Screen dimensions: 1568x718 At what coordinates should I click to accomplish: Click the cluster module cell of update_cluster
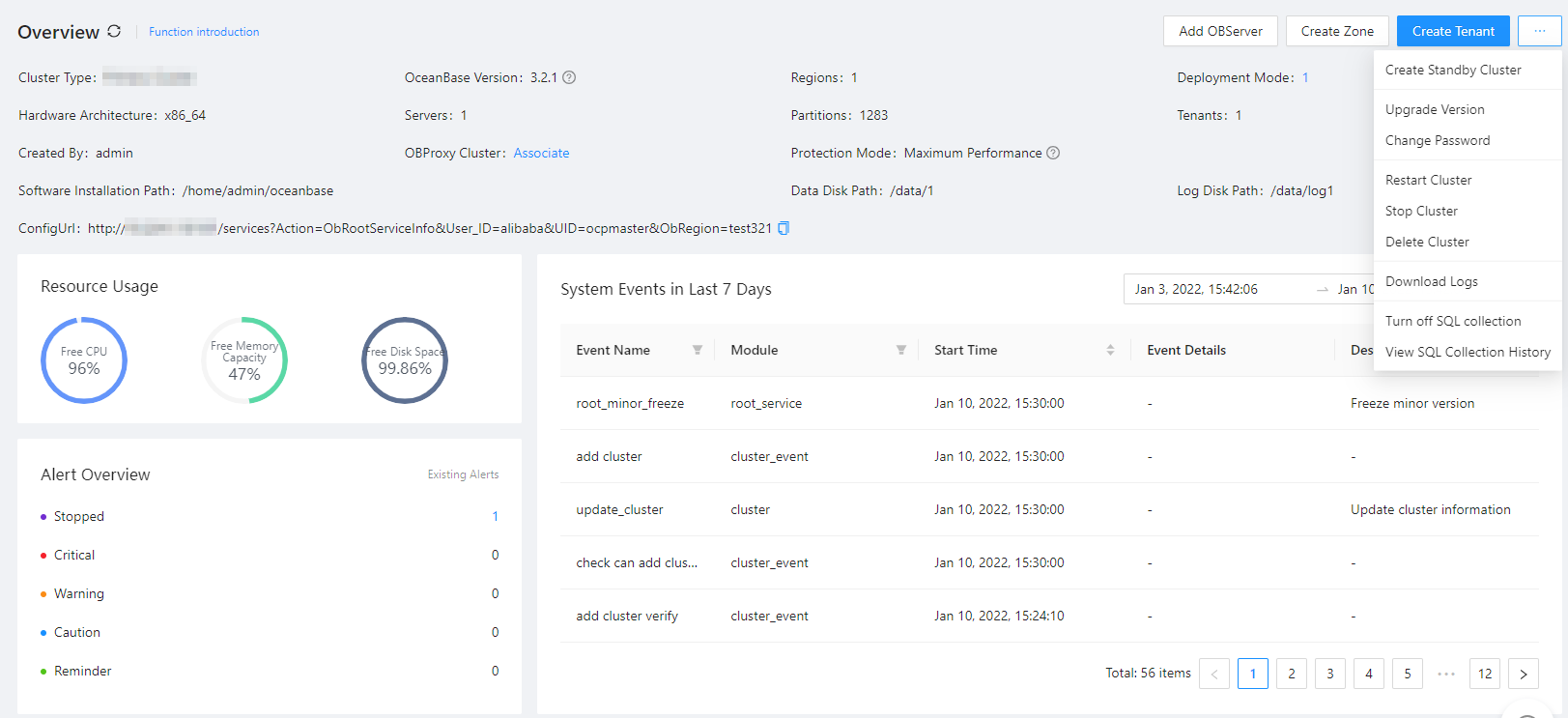coord(751,509)
